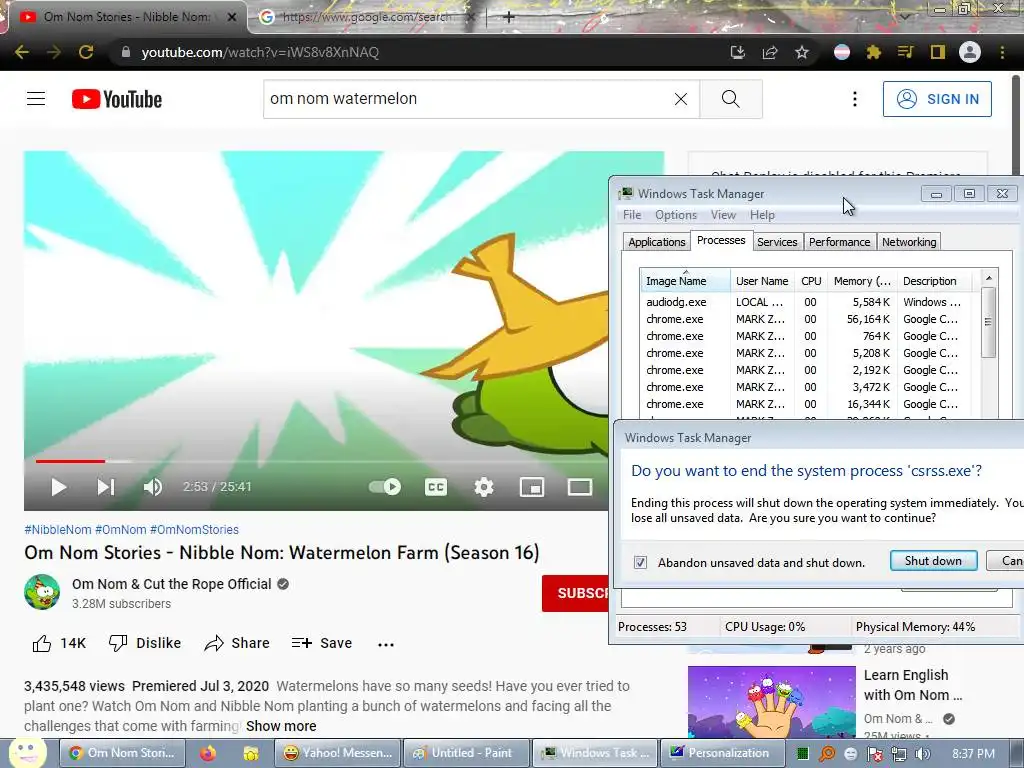The image size is (1024, 768).
Task: Switch to the Google search tab
Action: 365,17
